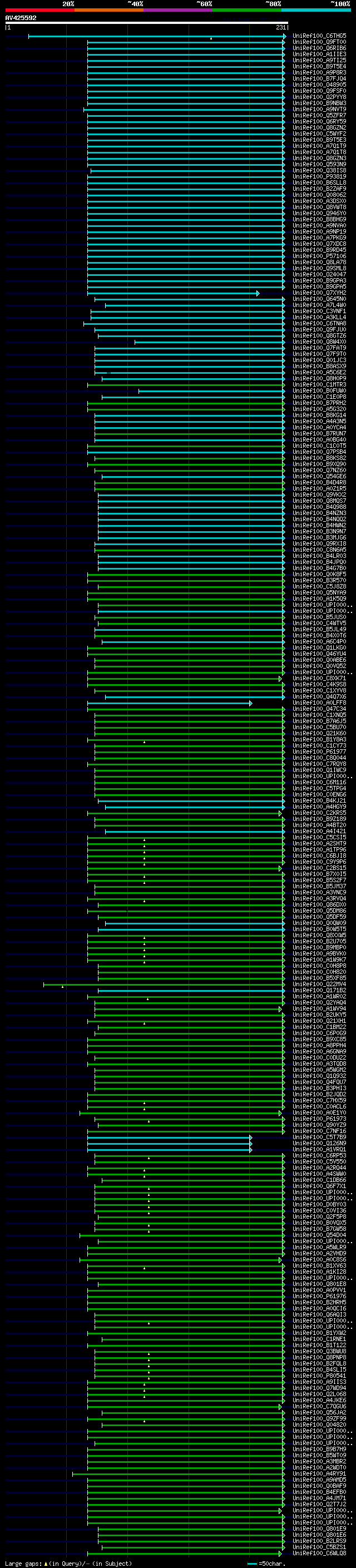
Task: Click the purple ~60% identity legend segment
Action: click(x=179, y=10)
